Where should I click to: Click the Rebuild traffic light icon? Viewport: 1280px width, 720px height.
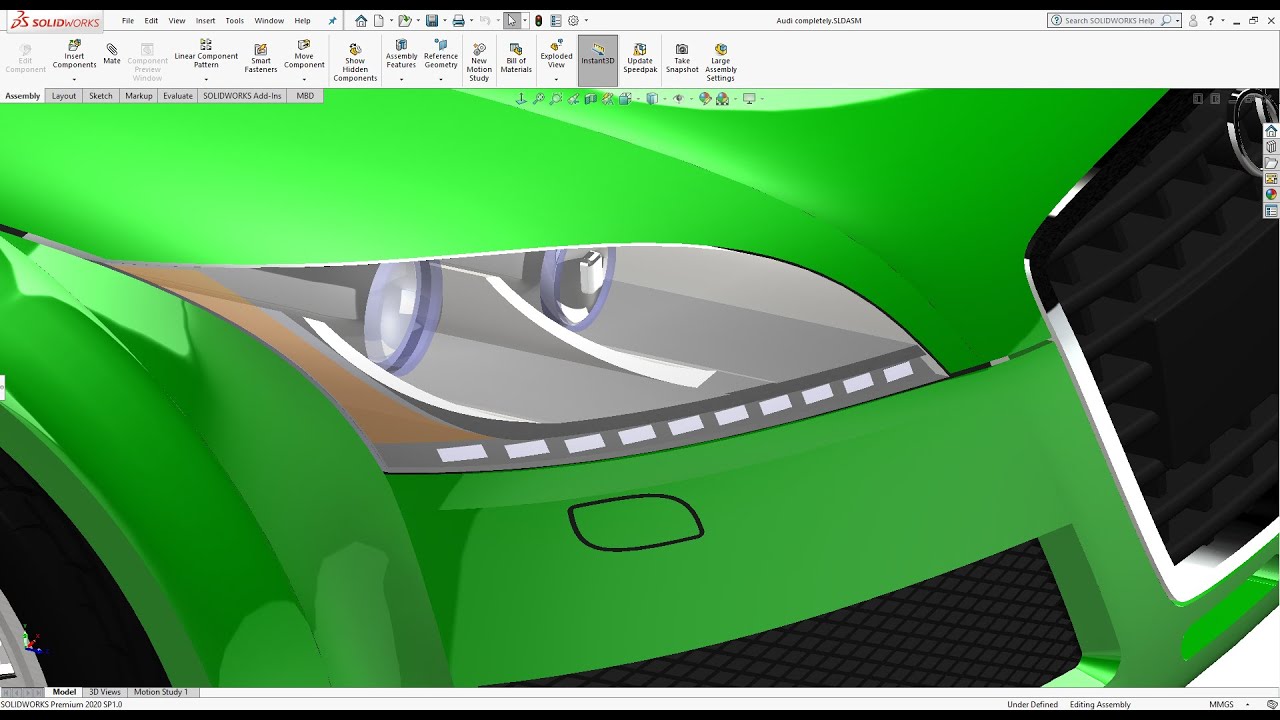pos(538,20)
